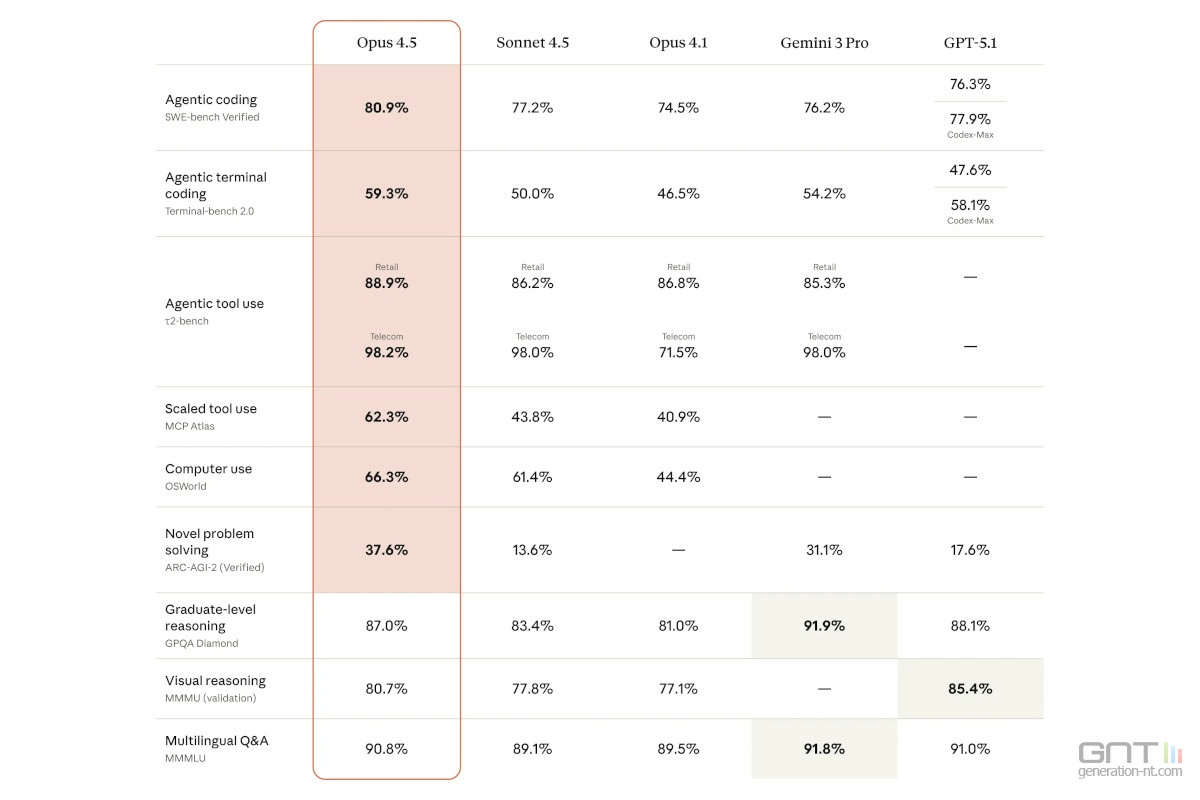Open the Agentic terminal coding row label
1200x800 pixels.
216,185
